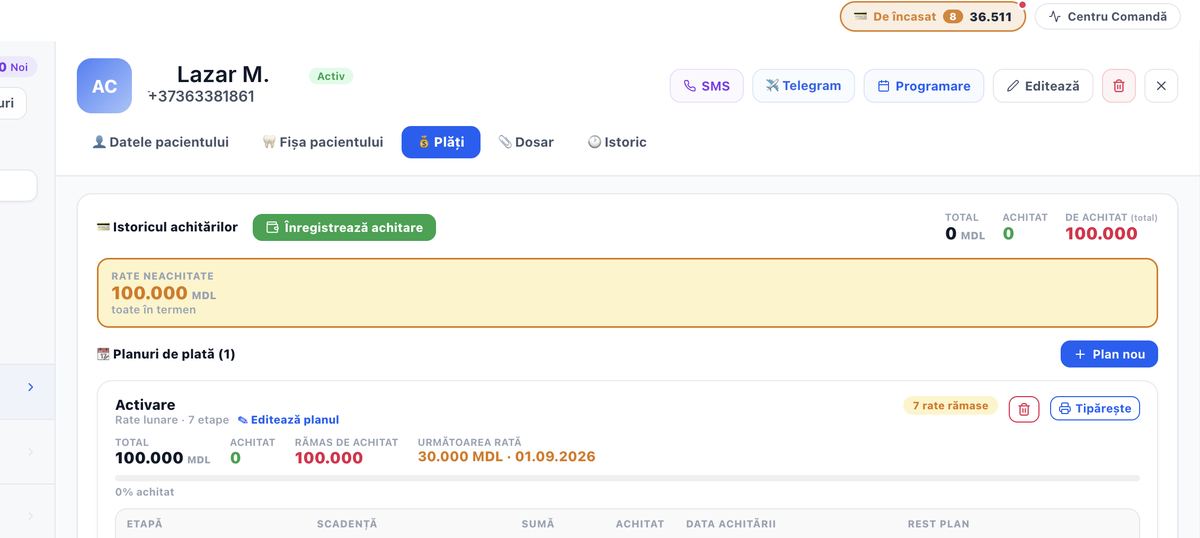The height and width of the screenshot is (538, 1200).
Task: Switch to Fișa pacientului tab
Action: [322, 142]
